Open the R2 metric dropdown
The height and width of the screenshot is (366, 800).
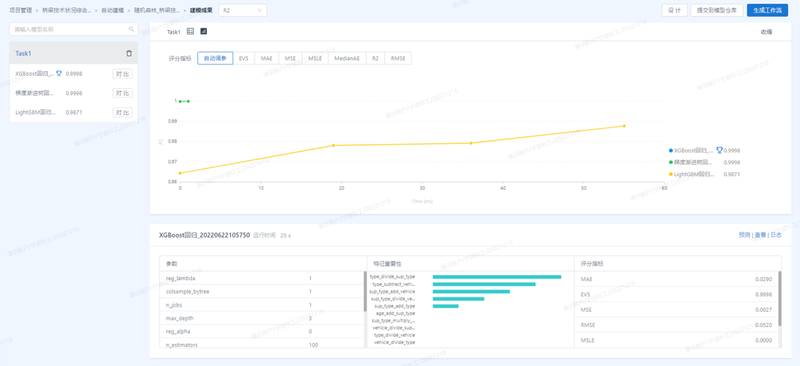243,10
